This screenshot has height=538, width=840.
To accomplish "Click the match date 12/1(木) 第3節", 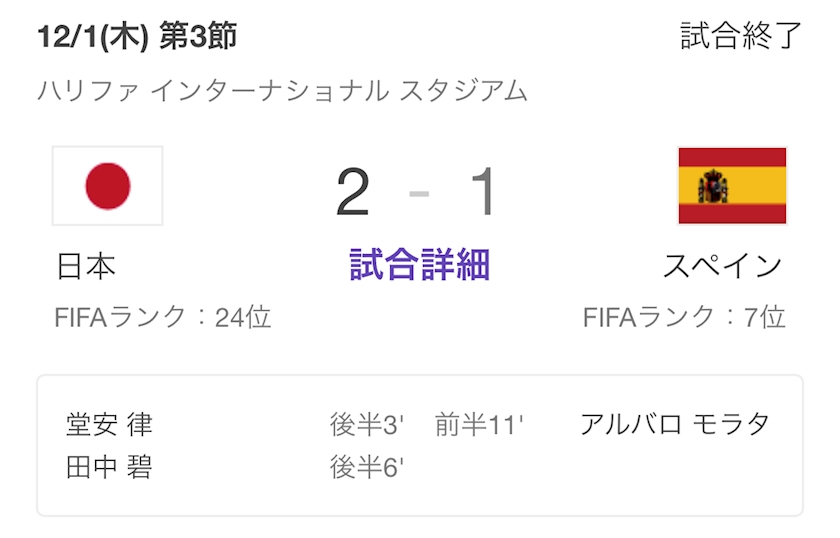I will (137, 37).
